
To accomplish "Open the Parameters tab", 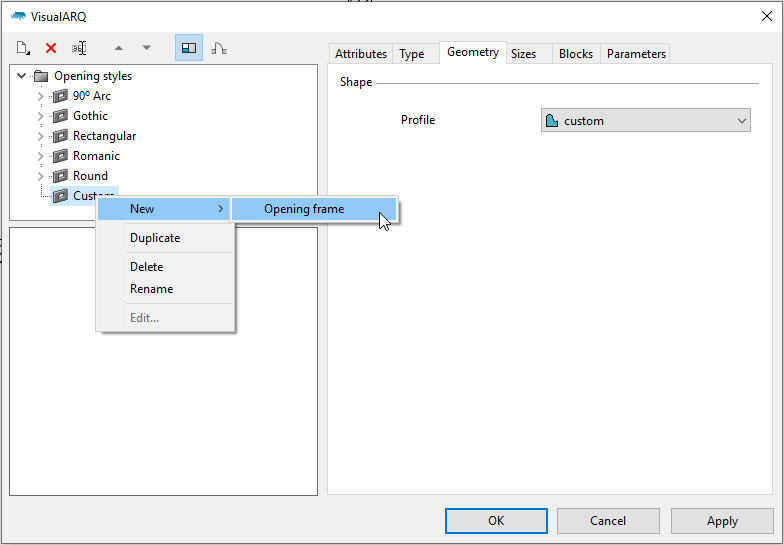I will [x=636, y=54].
